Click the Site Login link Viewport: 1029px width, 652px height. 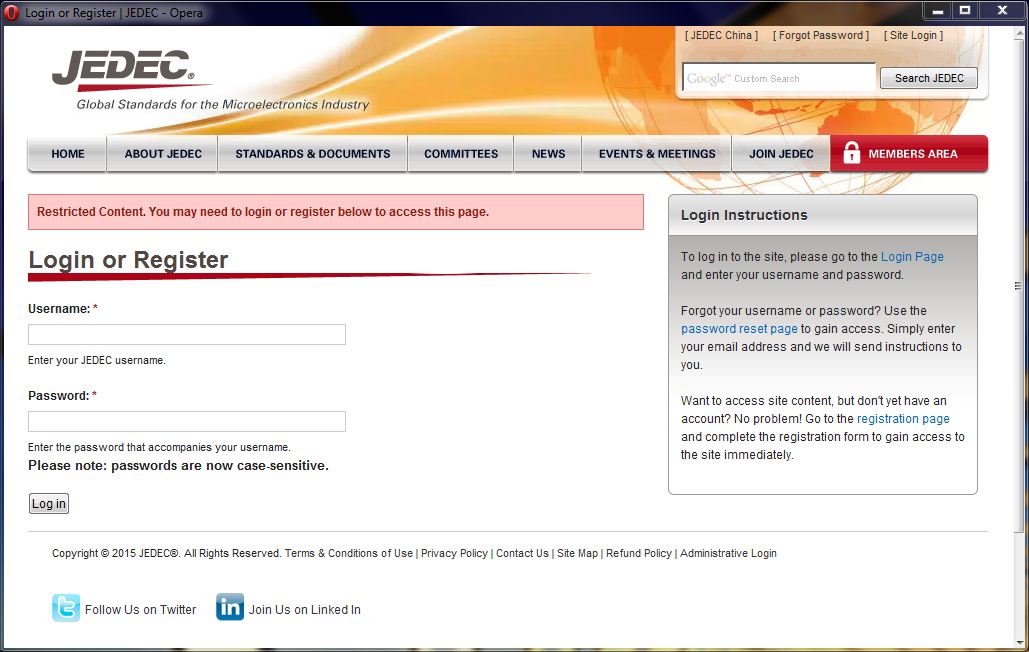coord(913,35)
